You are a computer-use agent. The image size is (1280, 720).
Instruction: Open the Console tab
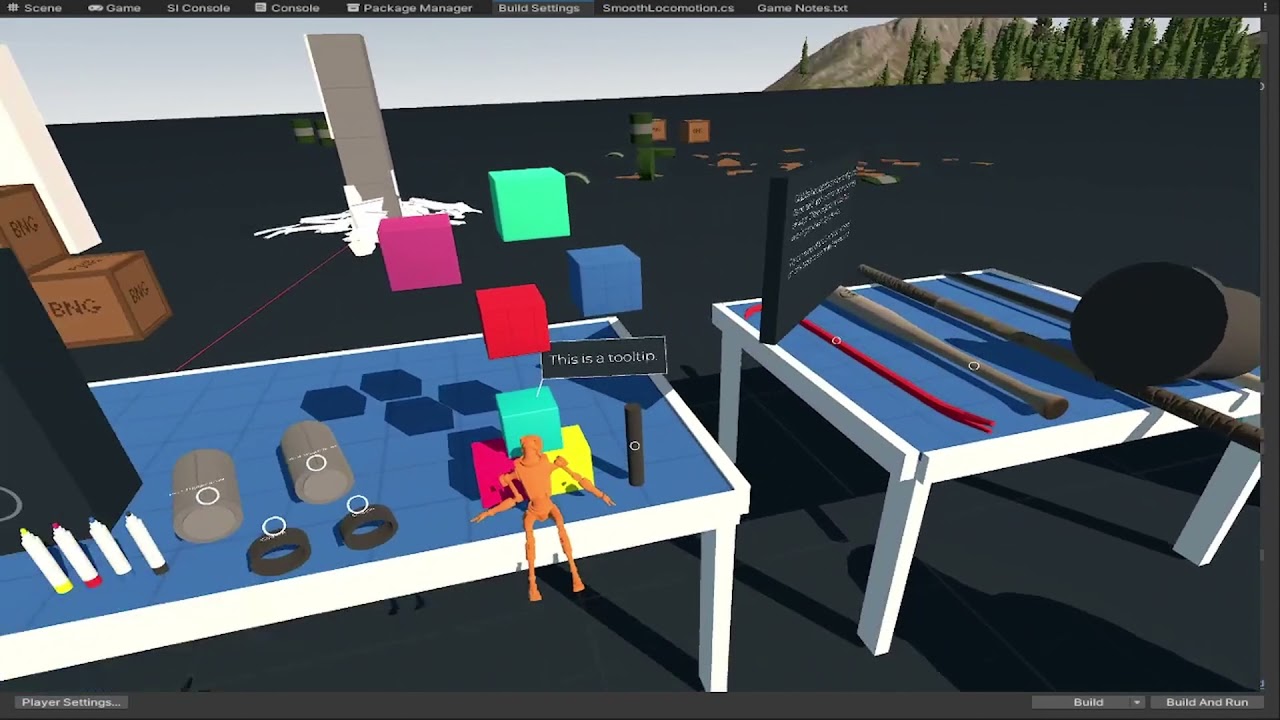287,8
